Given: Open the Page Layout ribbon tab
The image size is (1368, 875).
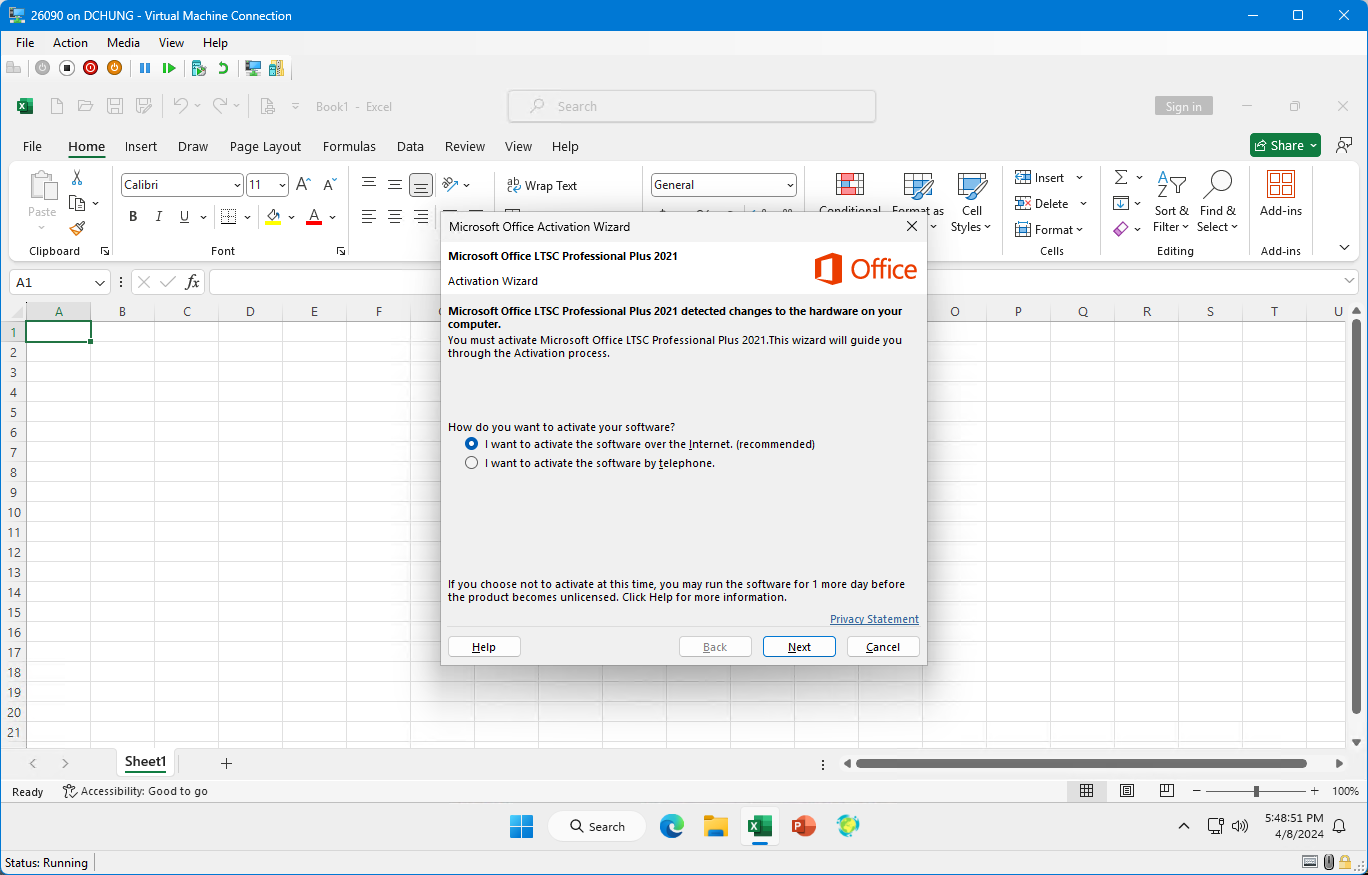Looking at the screenshot, I should point(265,146).
